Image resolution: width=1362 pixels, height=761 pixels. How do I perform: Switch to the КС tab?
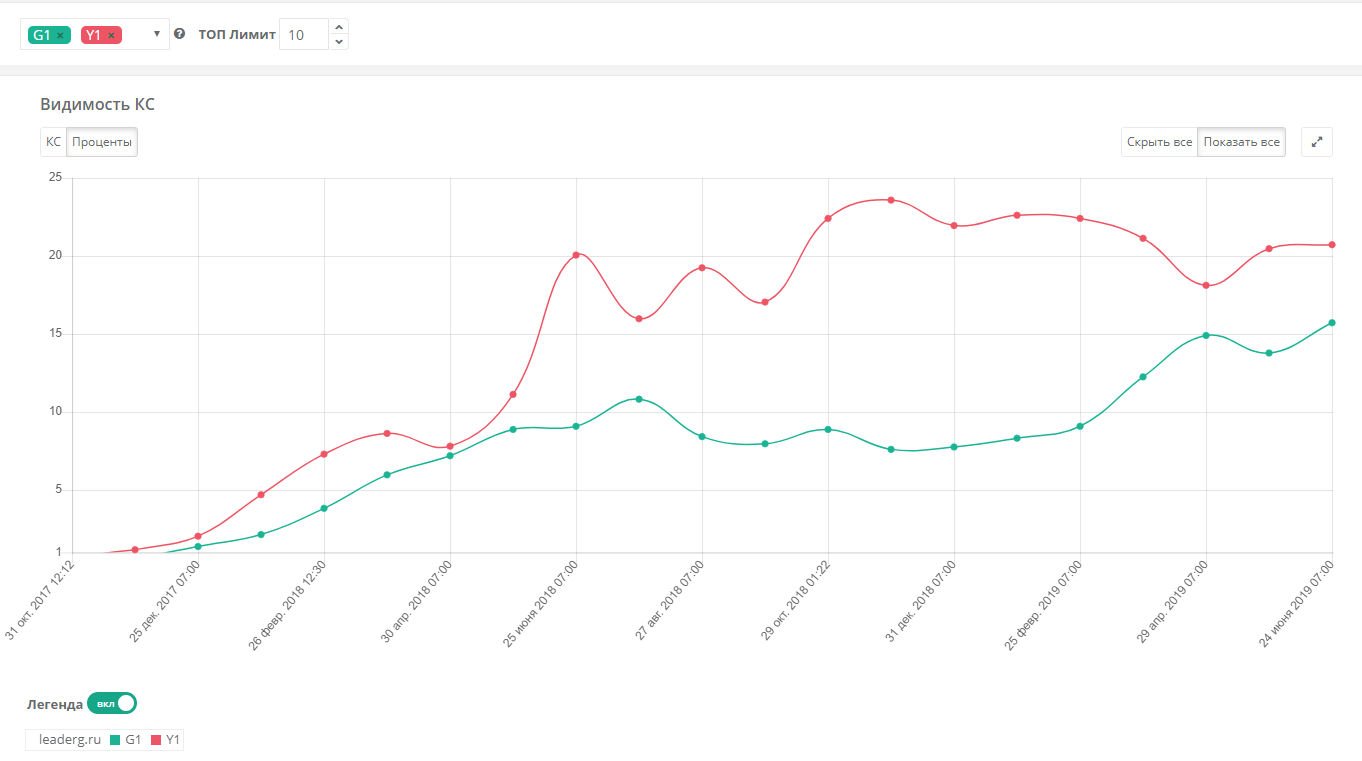[53, 142]
